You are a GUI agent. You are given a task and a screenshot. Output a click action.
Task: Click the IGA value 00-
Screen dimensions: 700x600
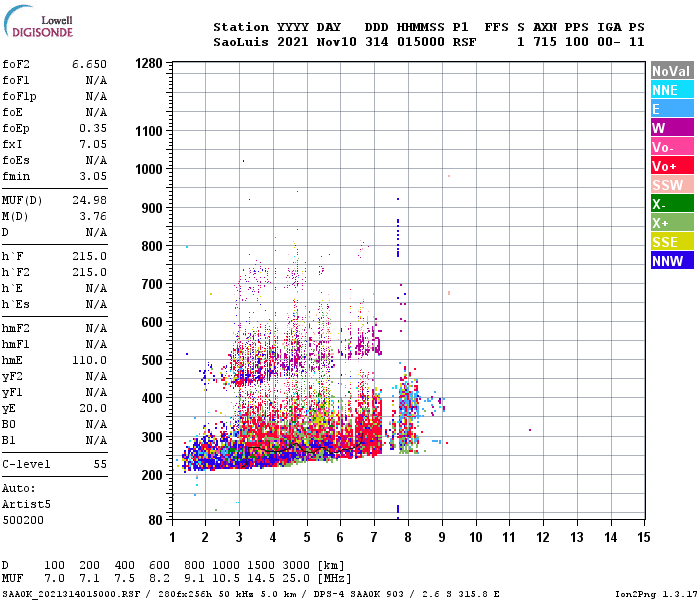pos(609,42)
